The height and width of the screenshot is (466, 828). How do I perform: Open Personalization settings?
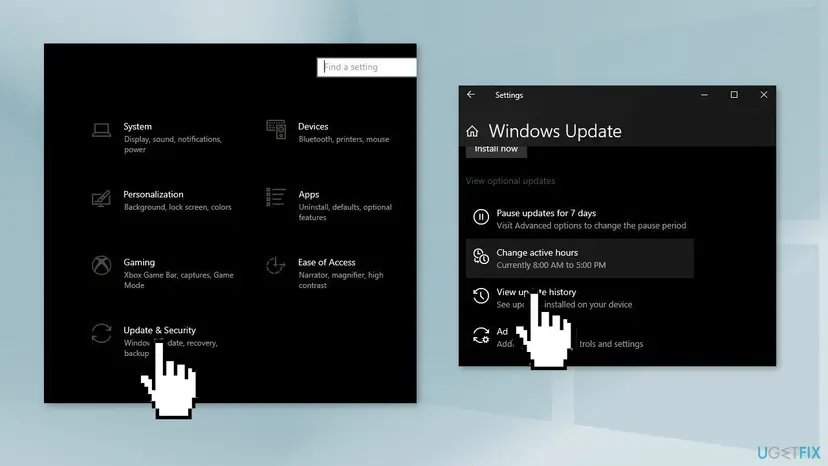click(x=162, y=200)
